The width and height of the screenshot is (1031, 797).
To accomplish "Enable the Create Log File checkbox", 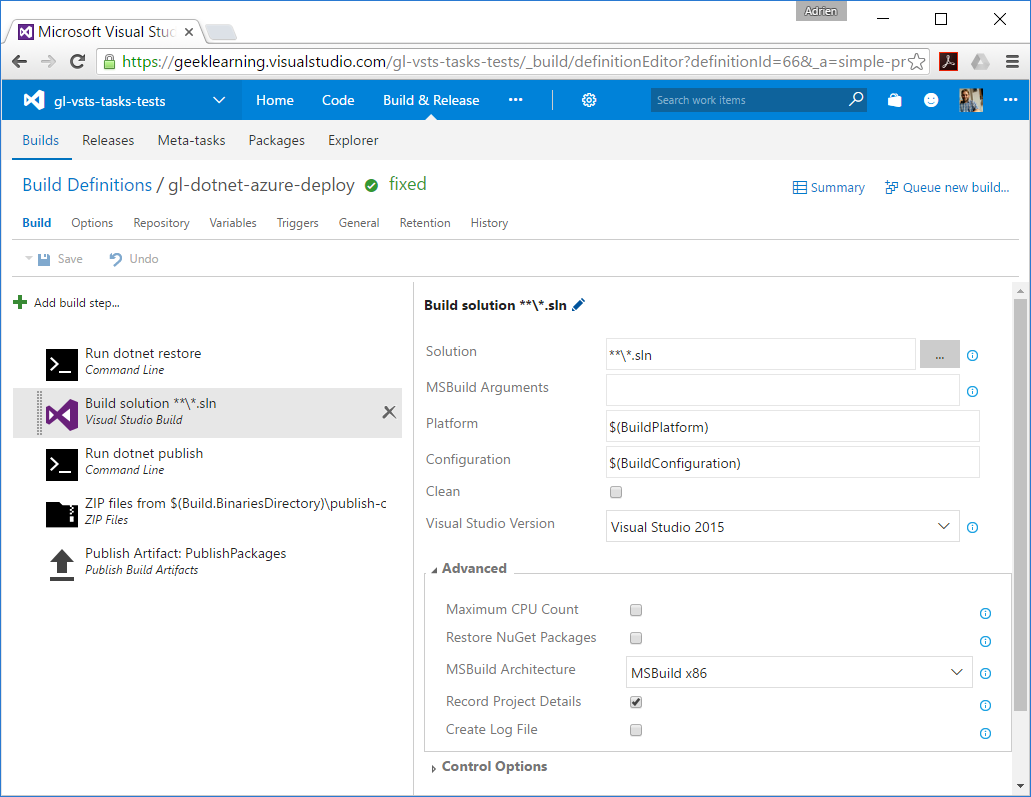I will [636, 730].
